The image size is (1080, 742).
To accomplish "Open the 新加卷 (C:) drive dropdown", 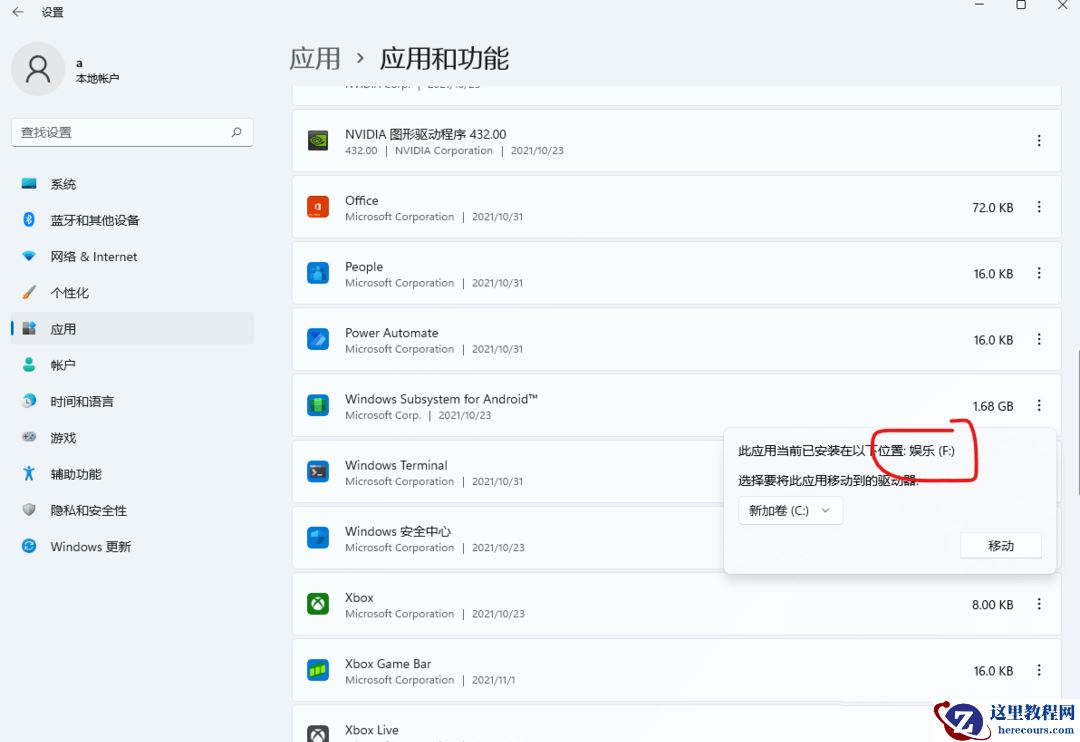I will pyautogui.click(x=790, y=510).
